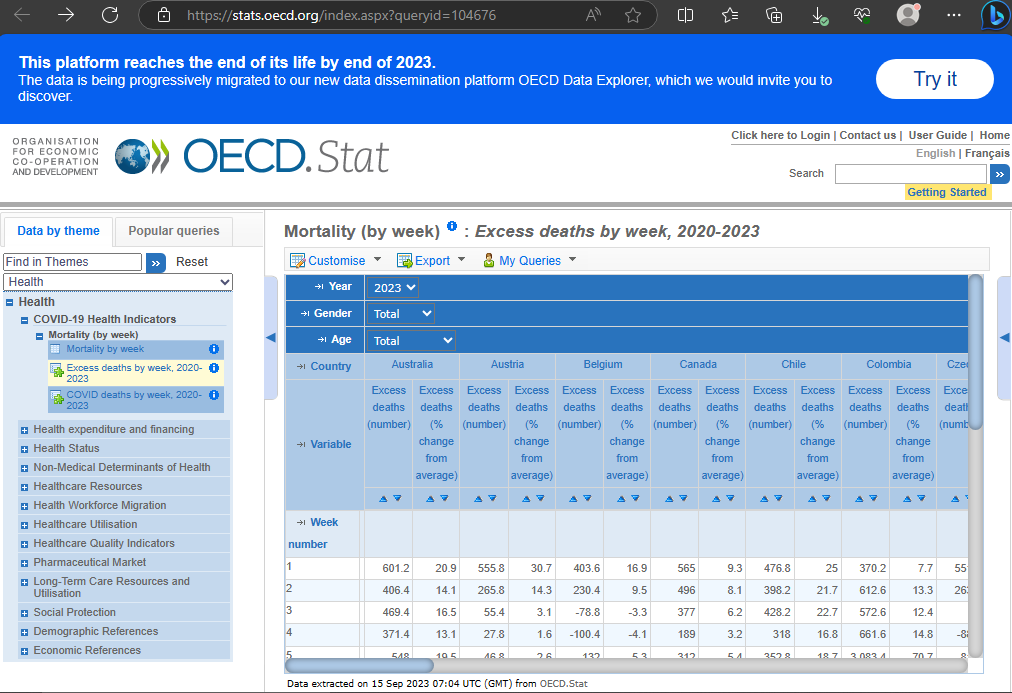The image size is (1012, 693).
Task: Go to Home link
Action: 994,135
